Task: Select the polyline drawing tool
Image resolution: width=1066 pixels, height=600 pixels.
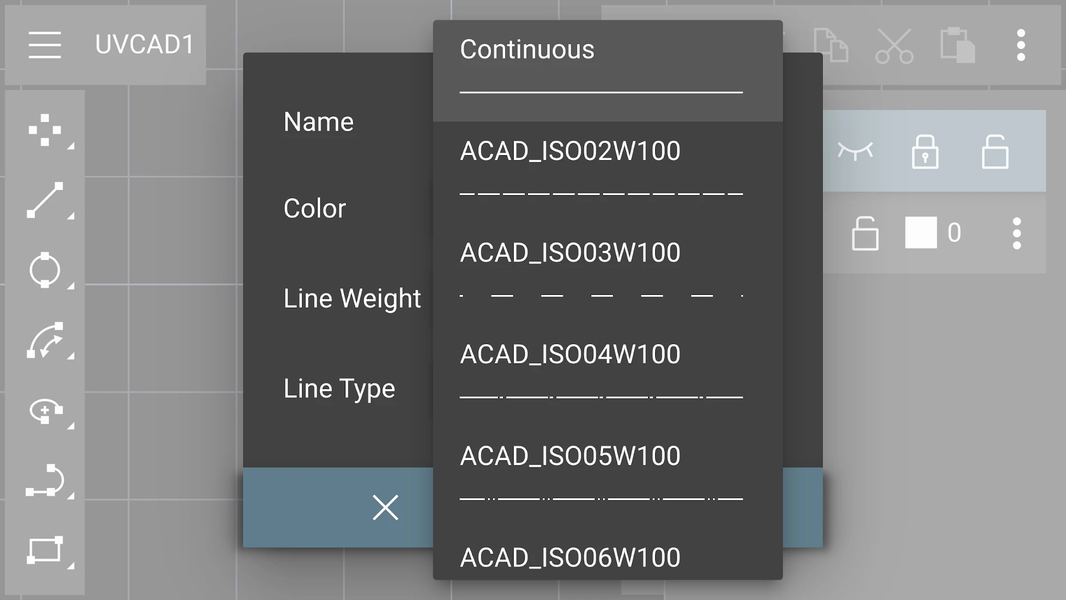Action: 45,480
